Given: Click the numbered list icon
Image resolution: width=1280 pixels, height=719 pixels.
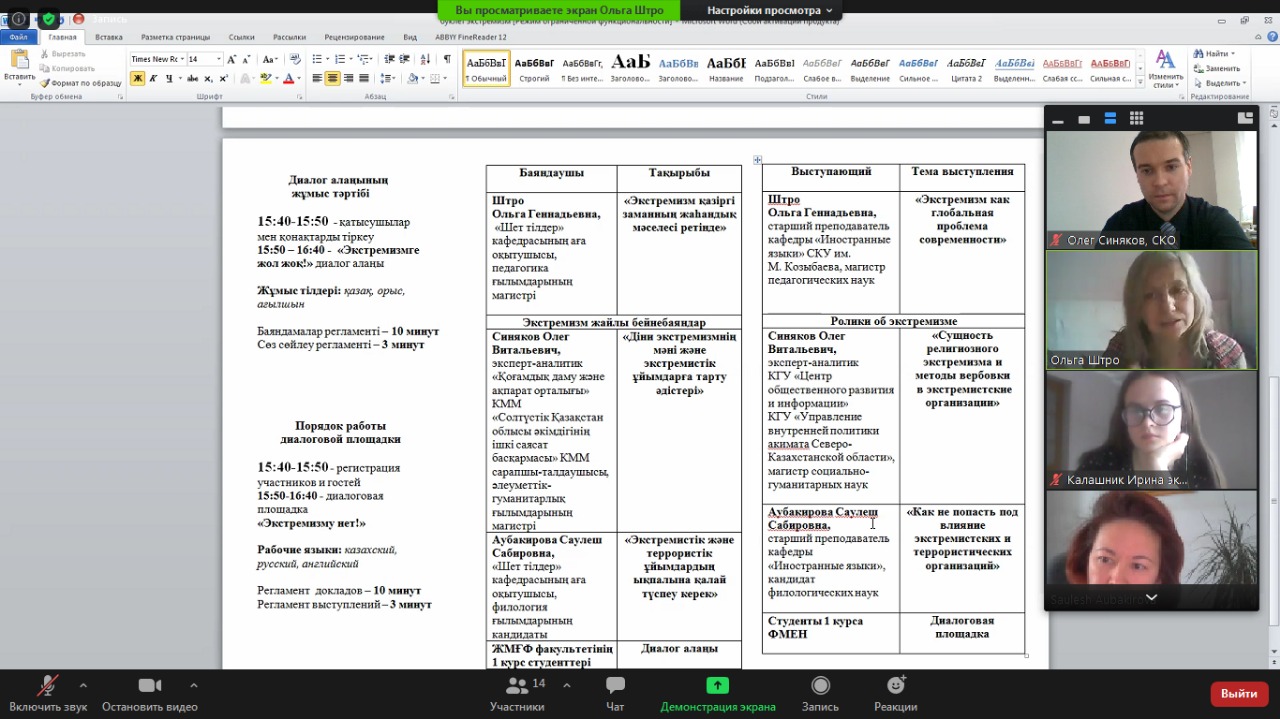Looking at the screenshot, I should 339,59.
